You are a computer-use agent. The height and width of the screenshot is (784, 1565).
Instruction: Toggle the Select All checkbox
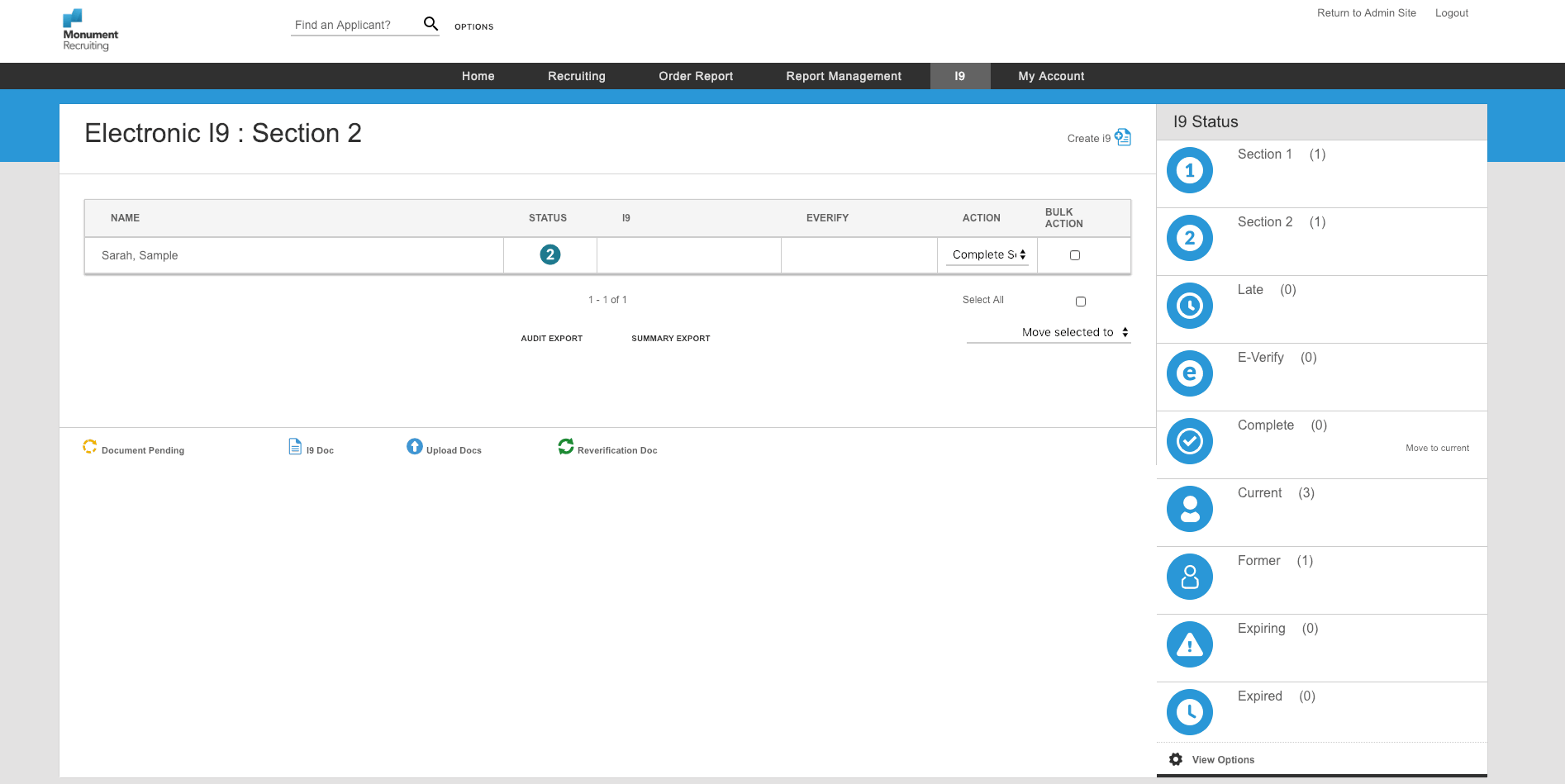(x=1081, y=302)
